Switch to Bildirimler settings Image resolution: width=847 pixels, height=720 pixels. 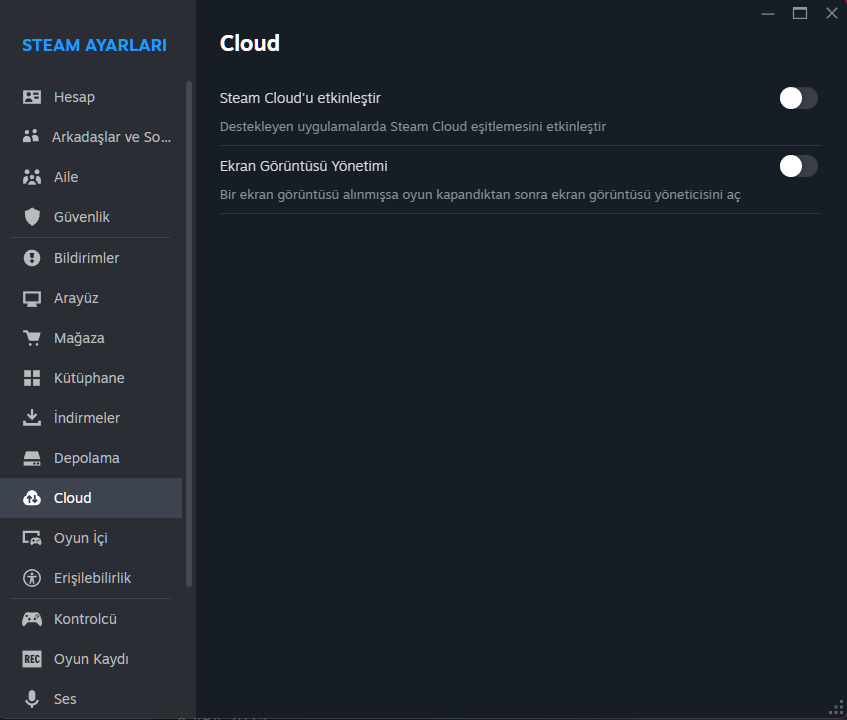click(91, 258)
